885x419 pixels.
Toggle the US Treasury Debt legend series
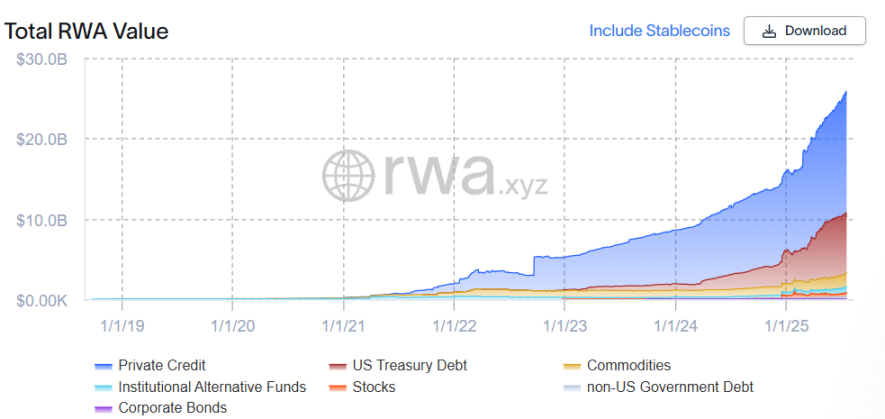click(409, 365)
